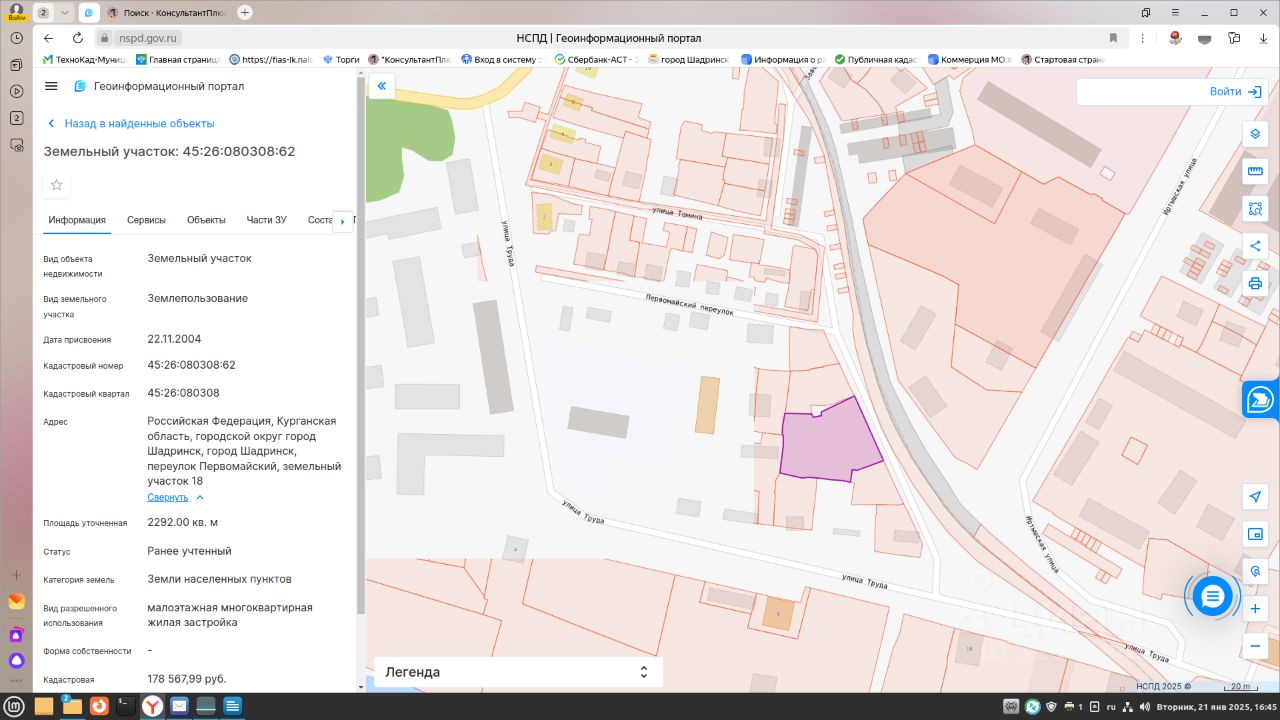
Task: Open the hamburger menu of the portal
Action: tap(52, 86)
